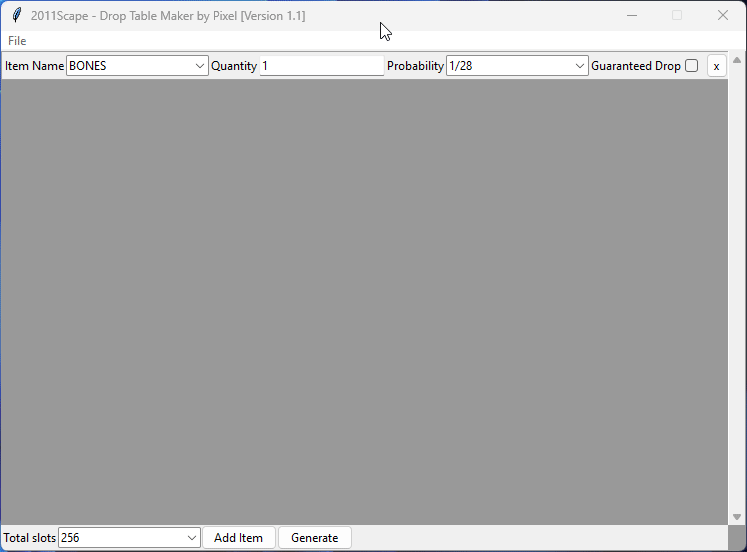Click the Item Name label
747x552 pixels.
(34, 66)
